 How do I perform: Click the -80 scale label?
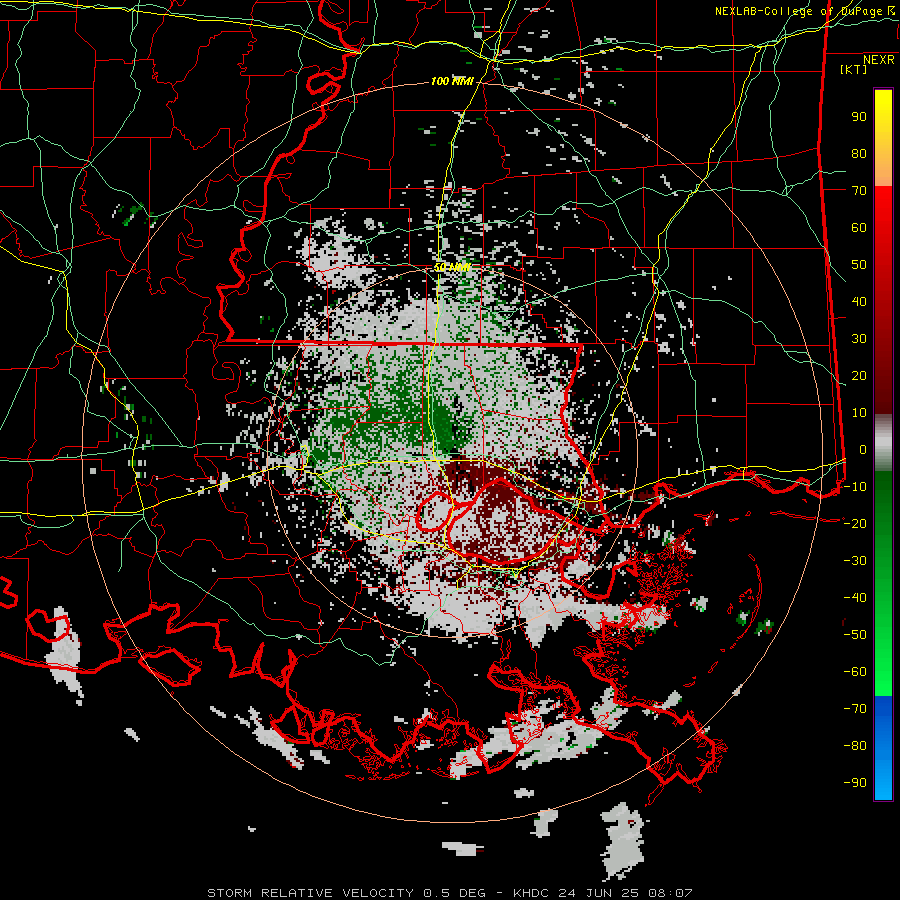click(x=855, y=746)
